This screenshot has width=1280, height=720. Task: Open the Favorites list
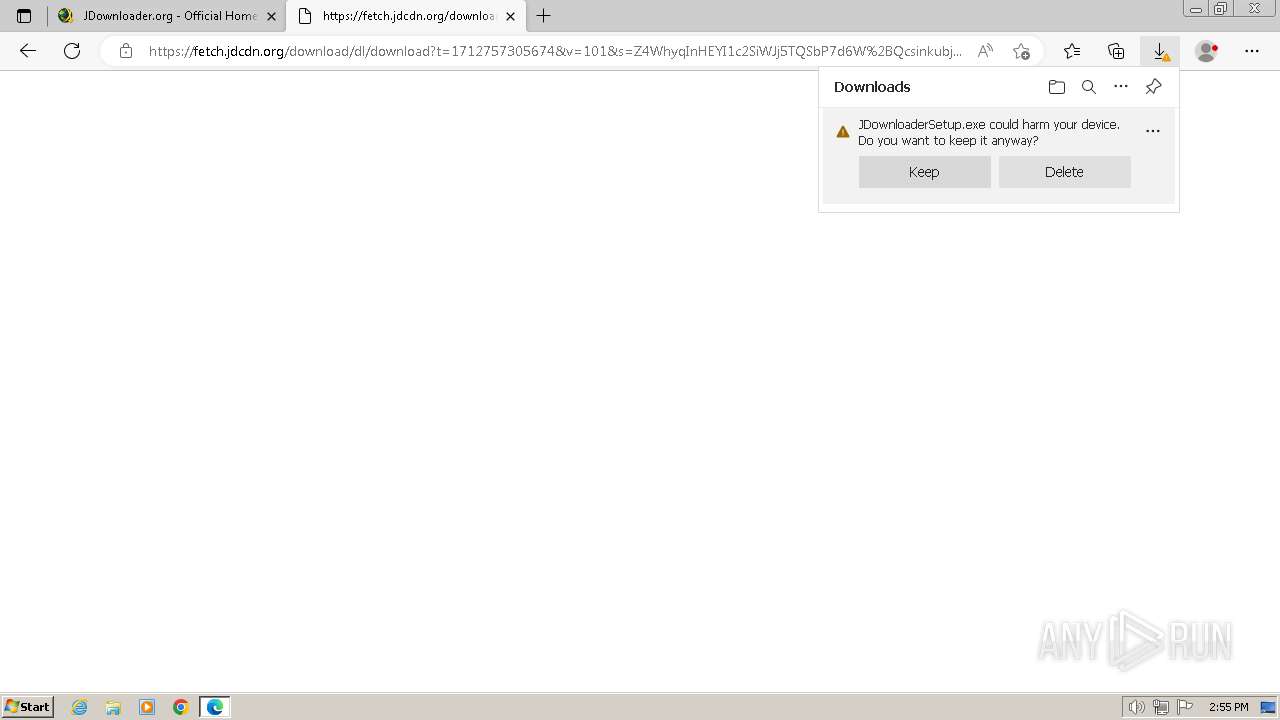pos(1072,51)
